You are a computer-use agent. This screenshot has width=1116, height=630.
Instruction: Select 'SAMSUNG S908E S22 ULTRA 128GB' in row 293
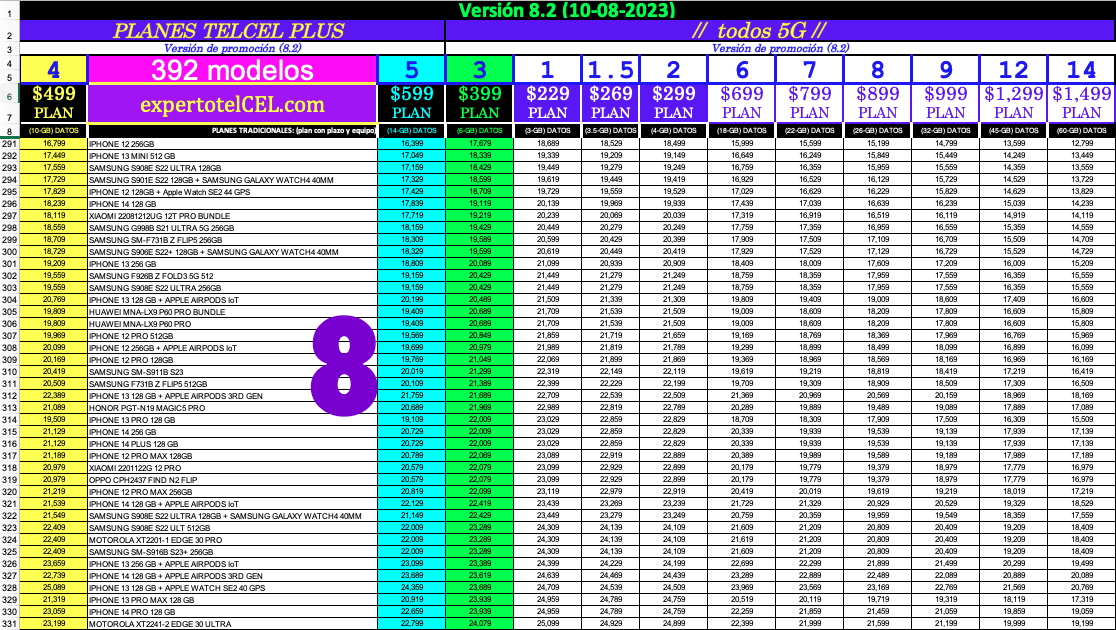(232, 168)
